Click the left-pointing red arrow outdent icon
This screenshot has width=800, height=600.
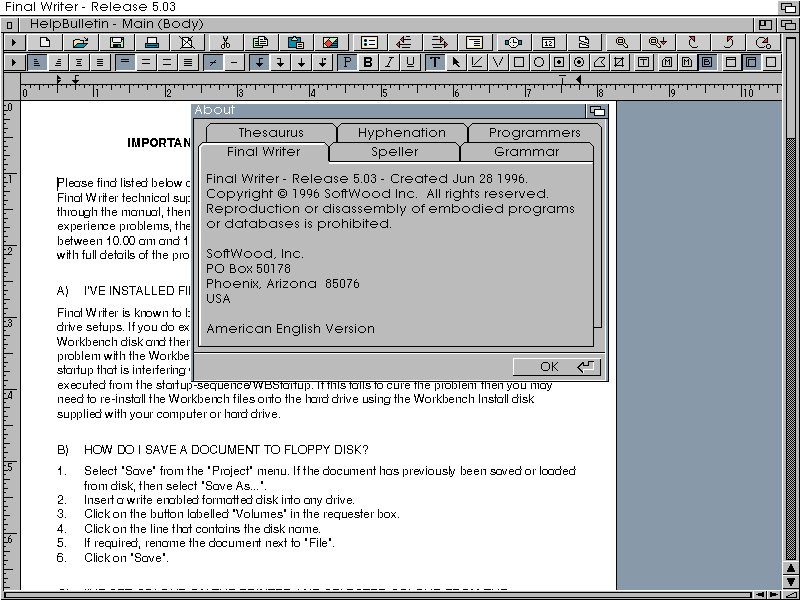tap(405, 42)
